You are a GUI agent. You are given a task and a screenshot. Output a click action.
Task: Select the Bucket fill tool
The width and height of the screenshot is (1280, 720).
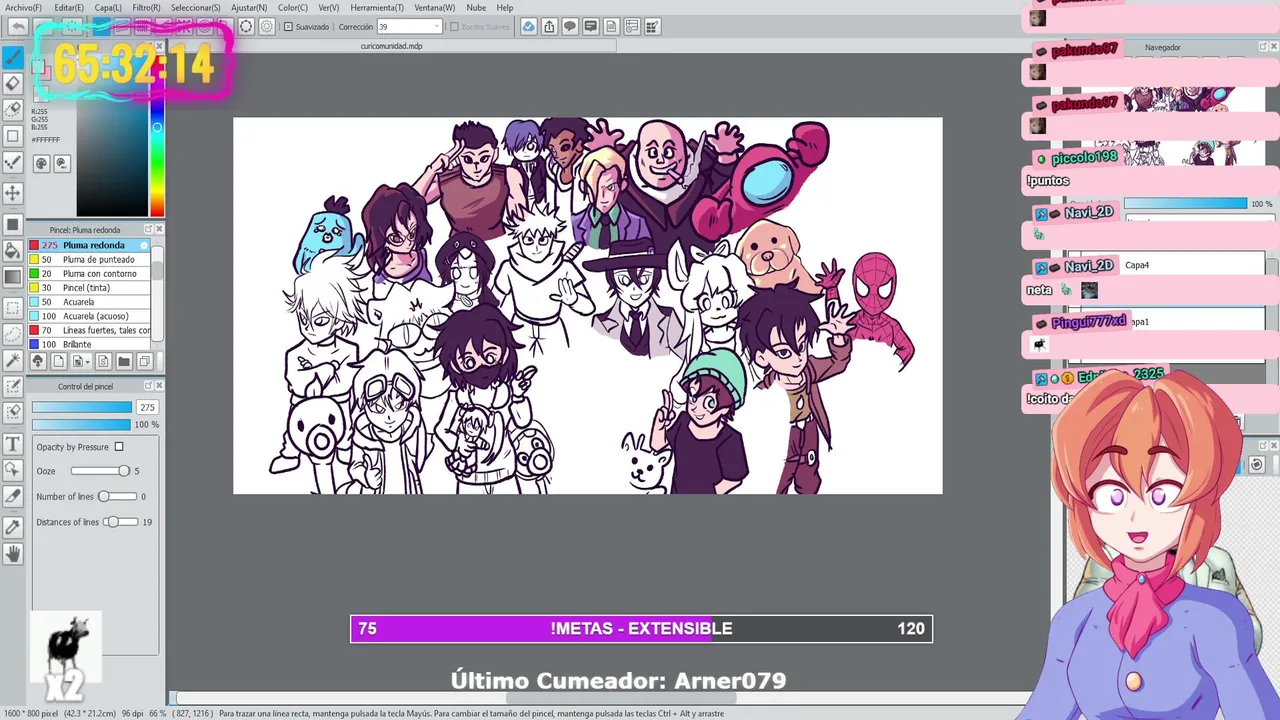(x=13, y=250)
